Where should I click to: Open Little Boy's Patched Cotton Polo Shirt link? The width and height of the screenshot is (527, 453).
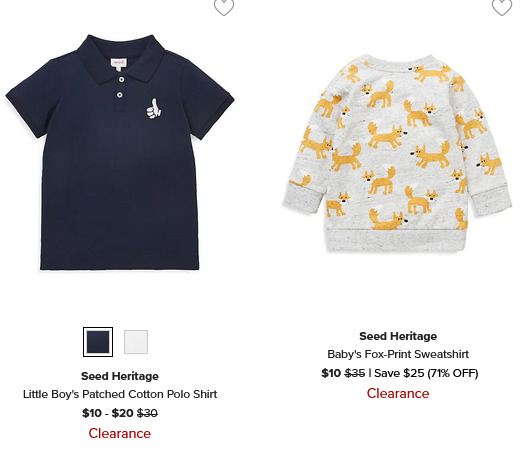120,394
